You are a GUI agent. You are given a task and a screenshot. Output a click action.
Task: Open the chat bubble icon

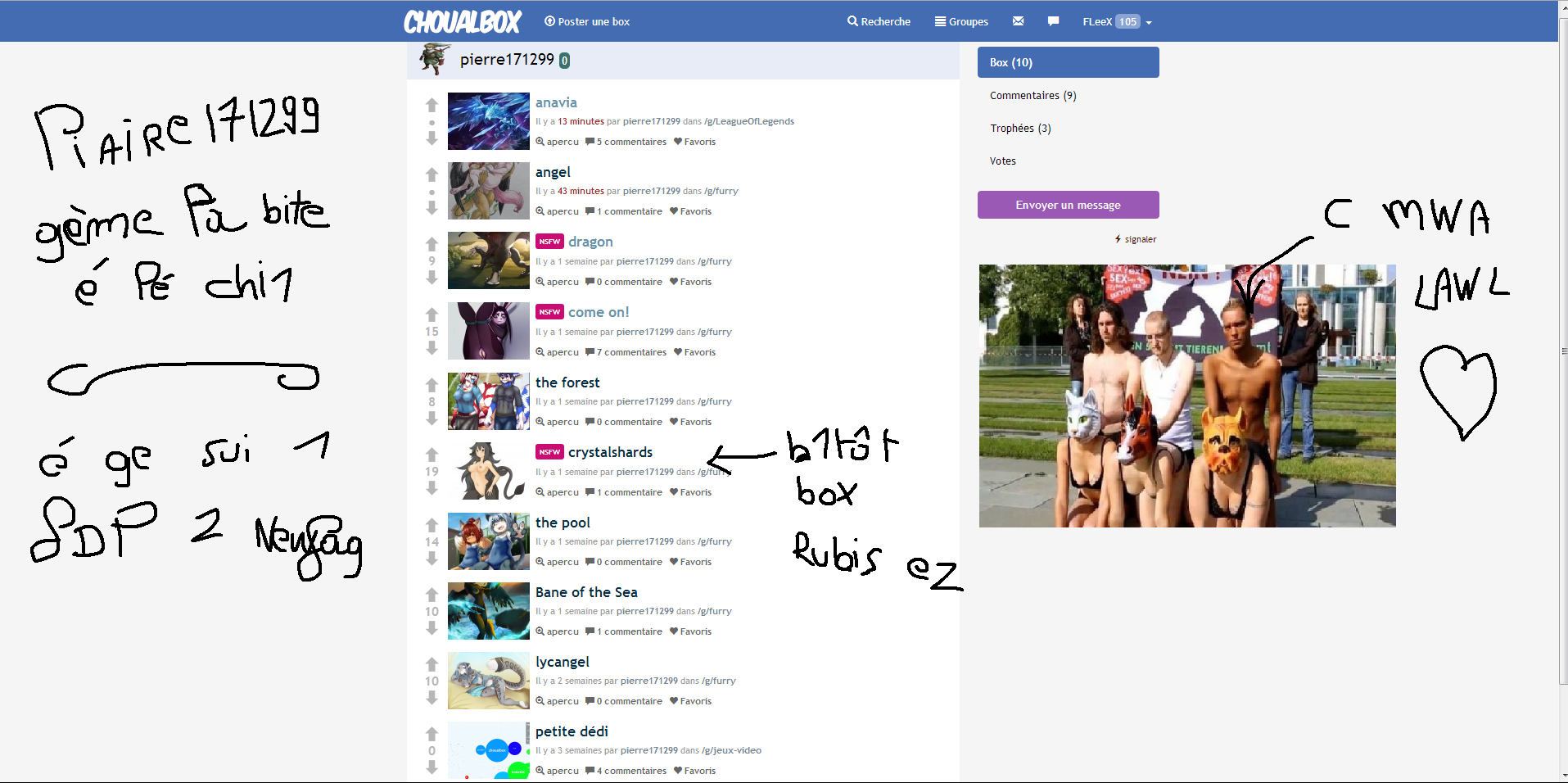1053,21
